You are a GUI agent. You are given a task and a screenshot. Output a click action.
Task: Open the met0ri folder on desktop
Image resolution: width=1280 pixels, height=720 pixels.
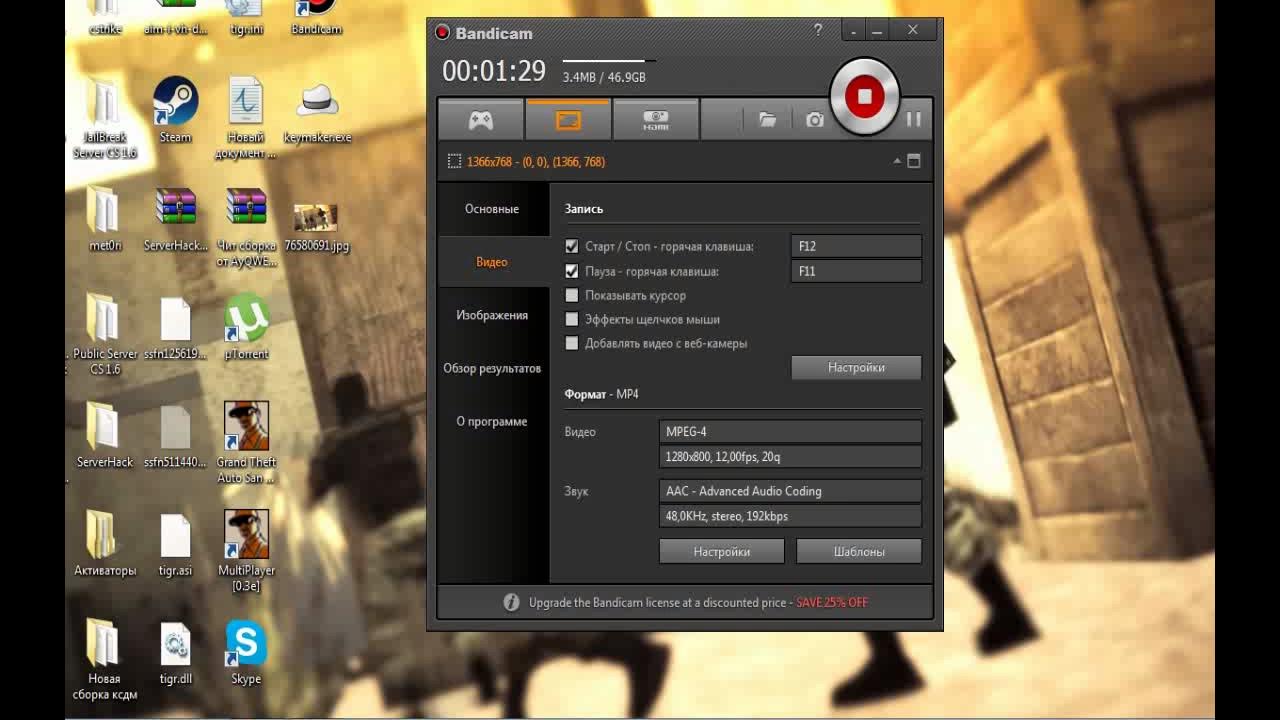[105, 219]
